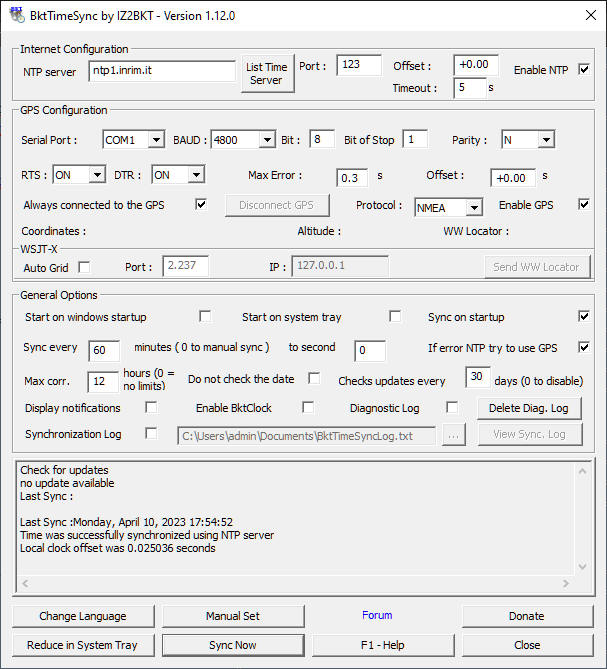Click the Sync Now button
Screen dimensions: 607x669
click(233, 645)
